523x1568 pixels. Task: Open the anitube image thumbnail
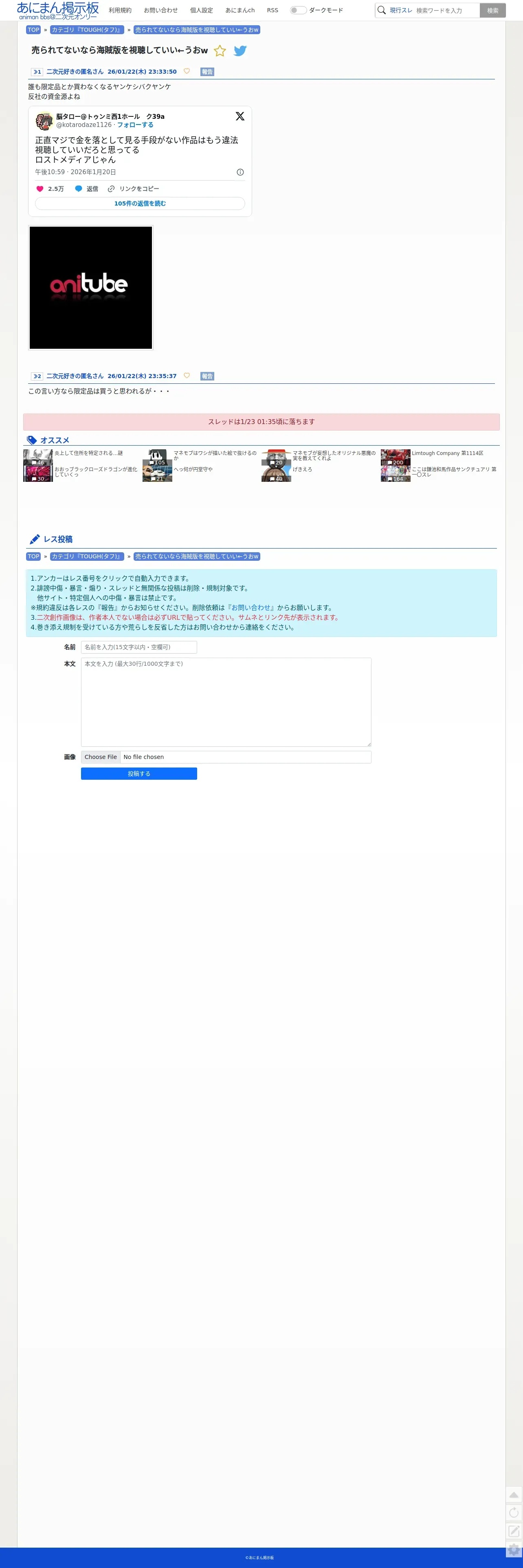(x=91, y=288)
